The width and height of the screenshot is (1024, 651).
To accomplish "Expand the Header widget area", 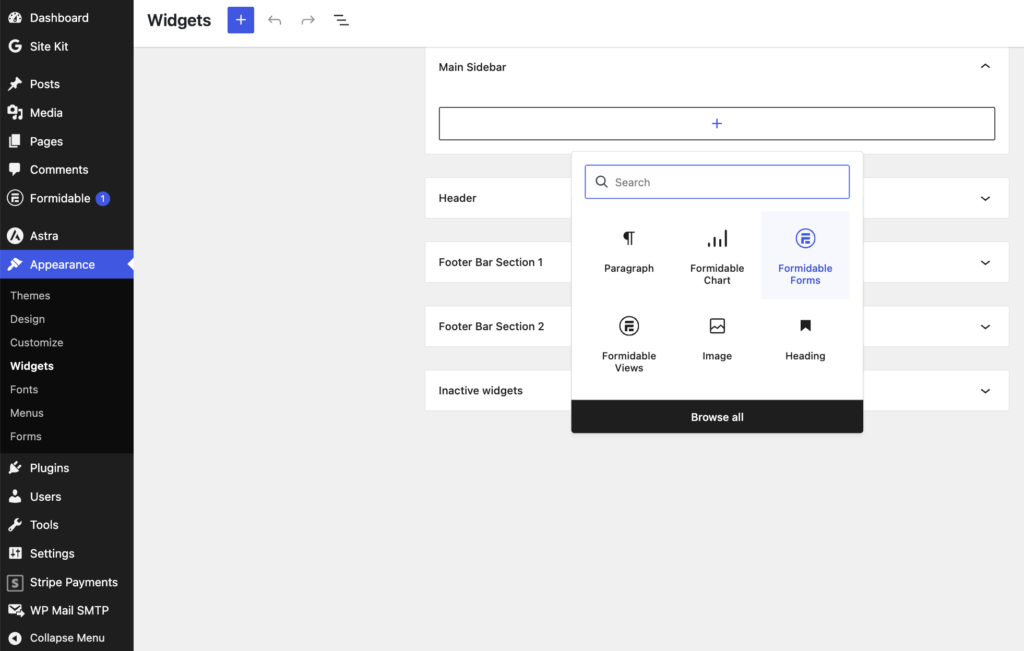I will (x=985, y=198).
